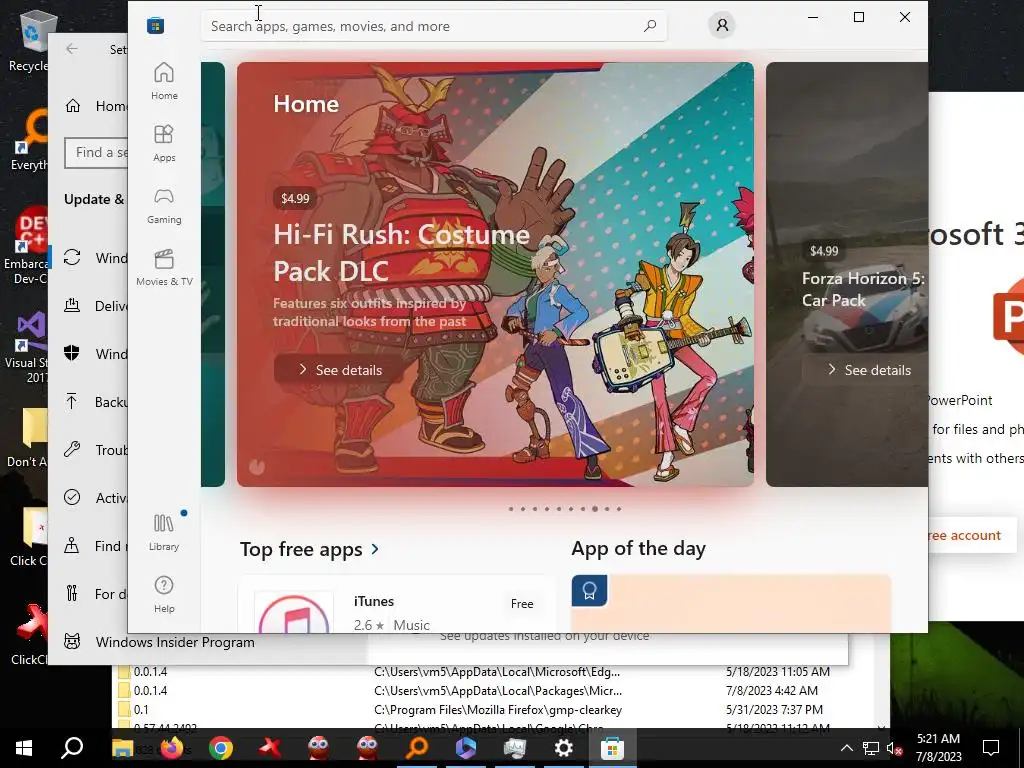Click the 7/8/2023 4:42 AM date cell
1024x768 pixels.
coord(772,690)
